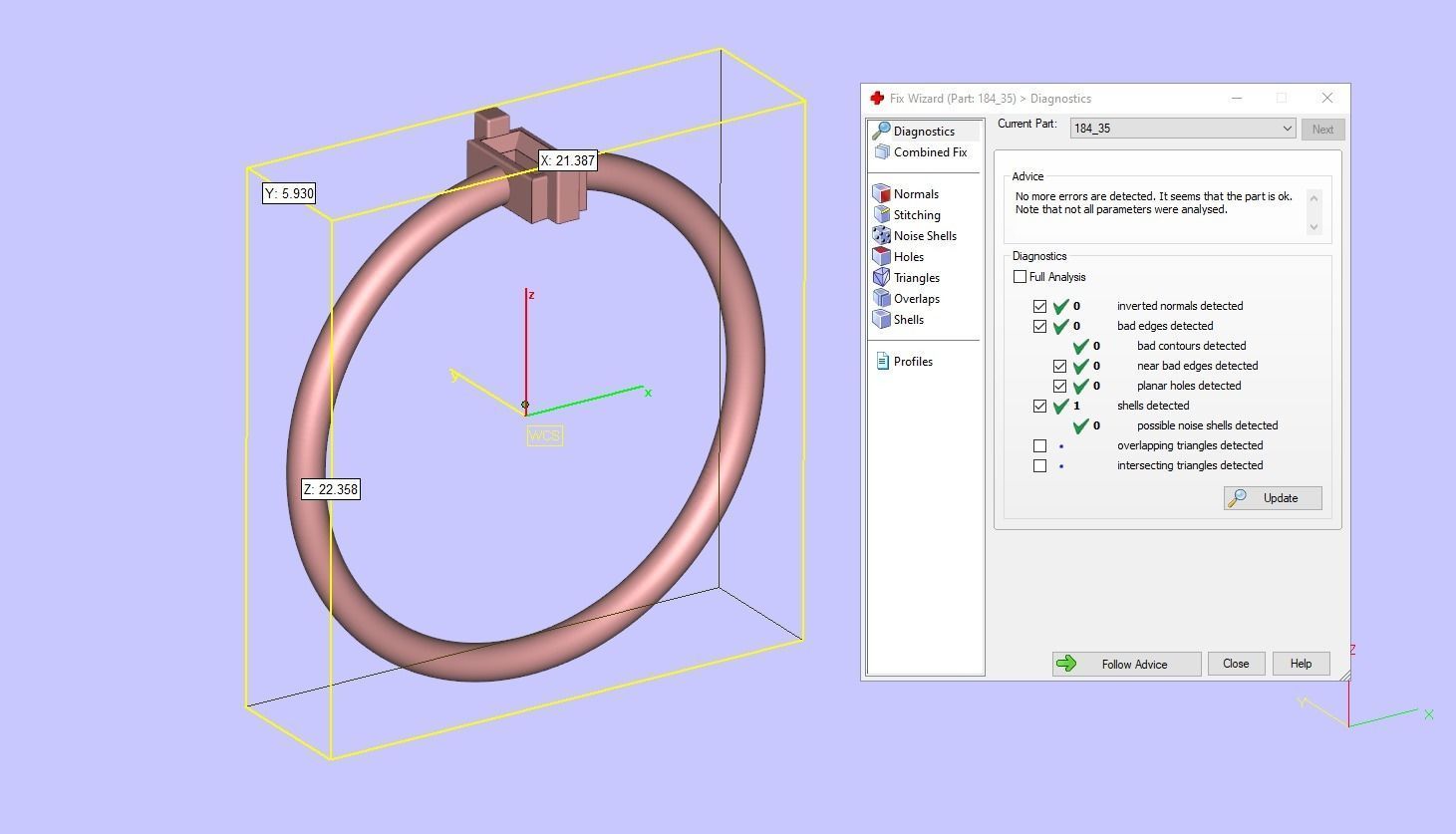
Task: Click 'possible noise shells detected' text
Action: click(1207, 425)
